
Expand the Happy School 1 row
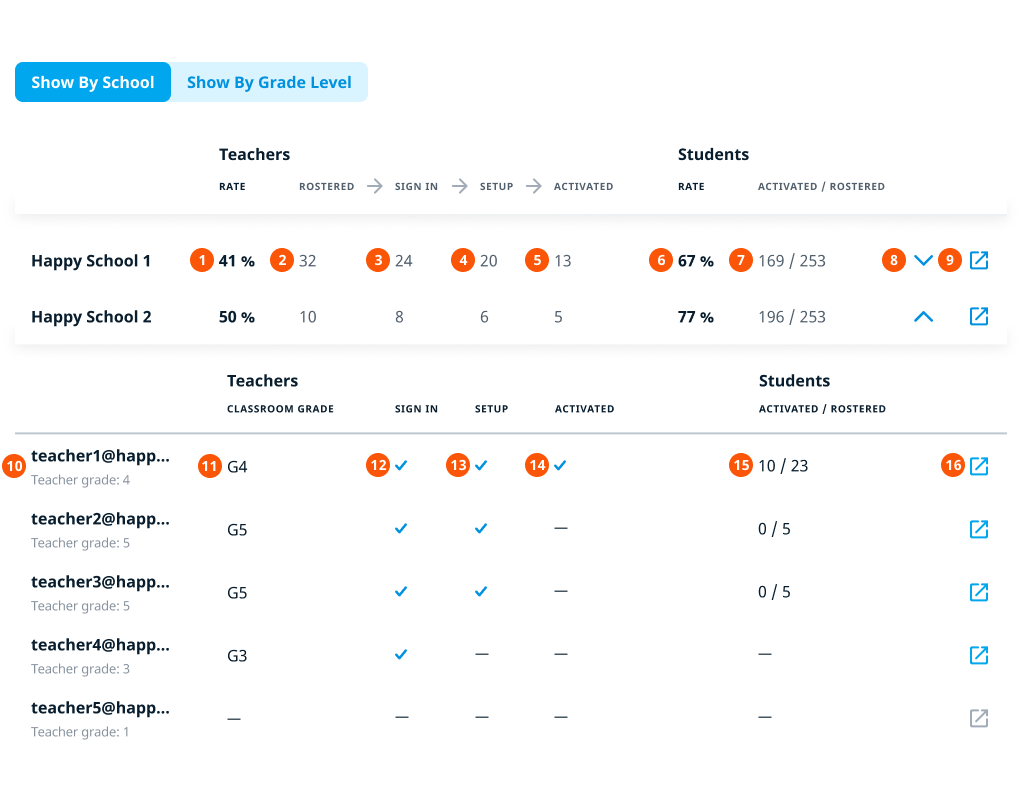point(924,261)
